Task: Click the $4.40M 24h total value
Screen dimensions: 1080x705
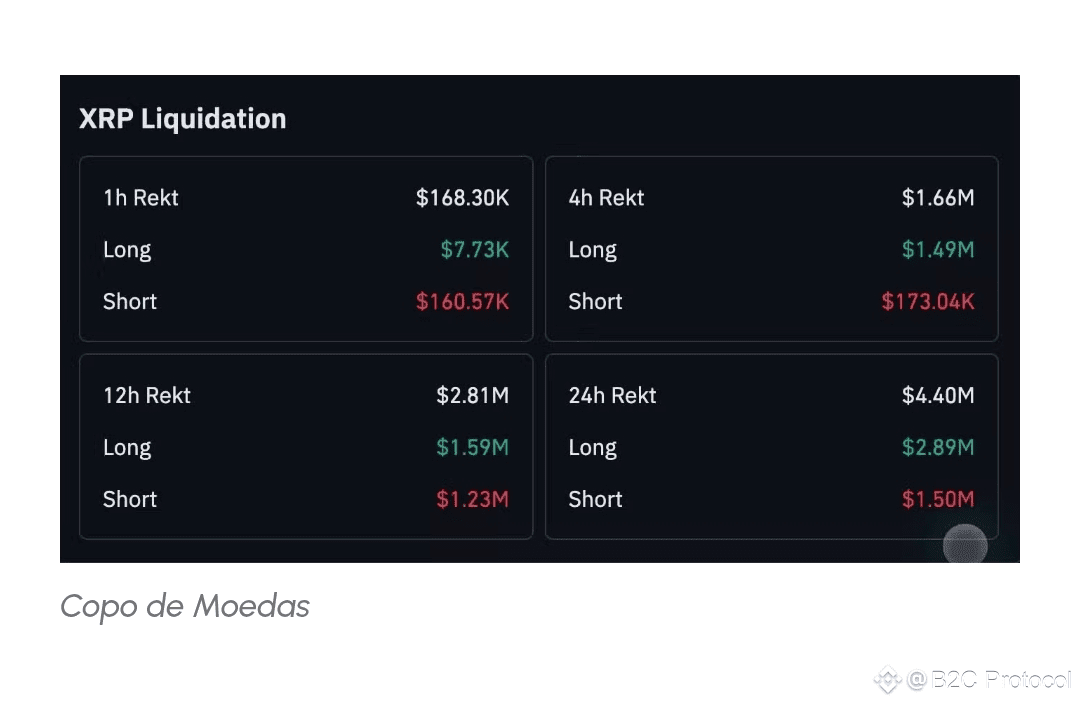Action: tap(937, 396)
